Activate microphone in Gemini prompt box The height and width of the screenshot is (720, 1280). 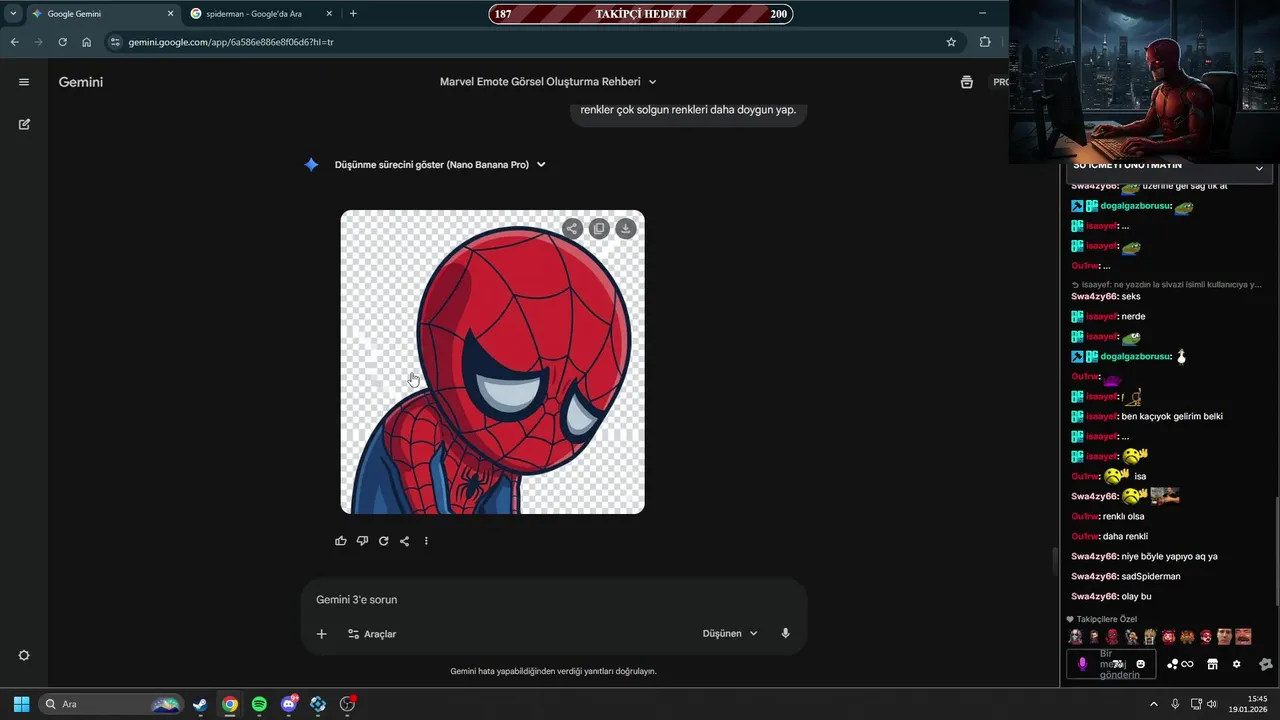[x=785, y=633]
